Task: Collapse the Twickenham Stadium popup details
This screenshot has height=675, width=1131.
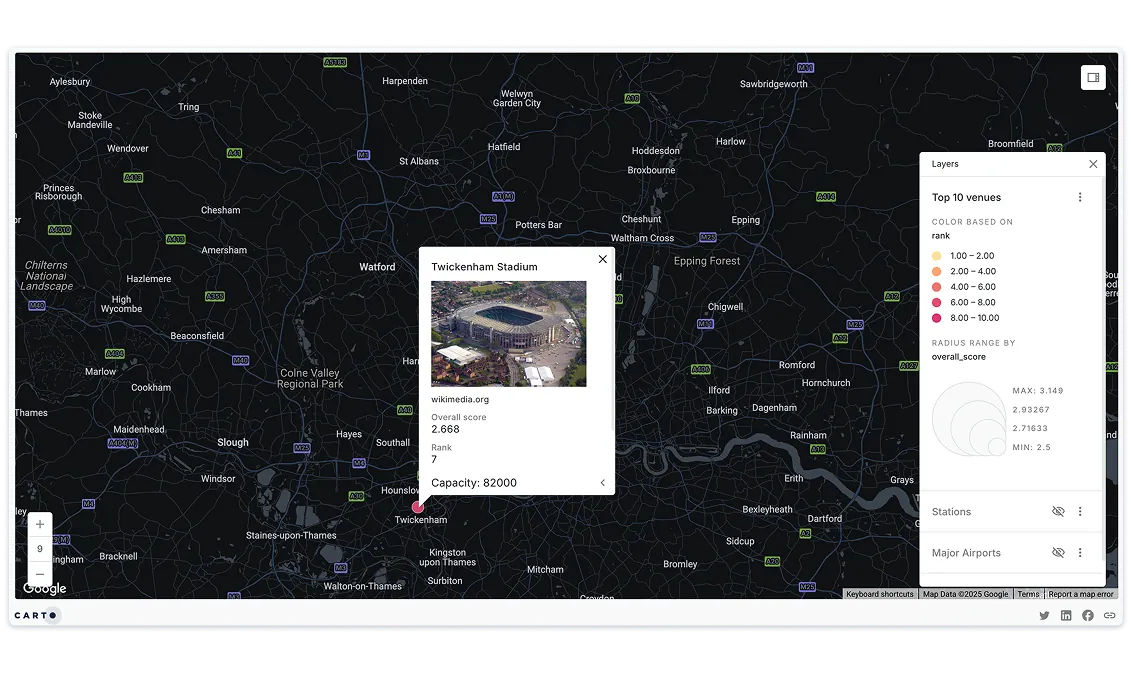Action: (602, 482)
